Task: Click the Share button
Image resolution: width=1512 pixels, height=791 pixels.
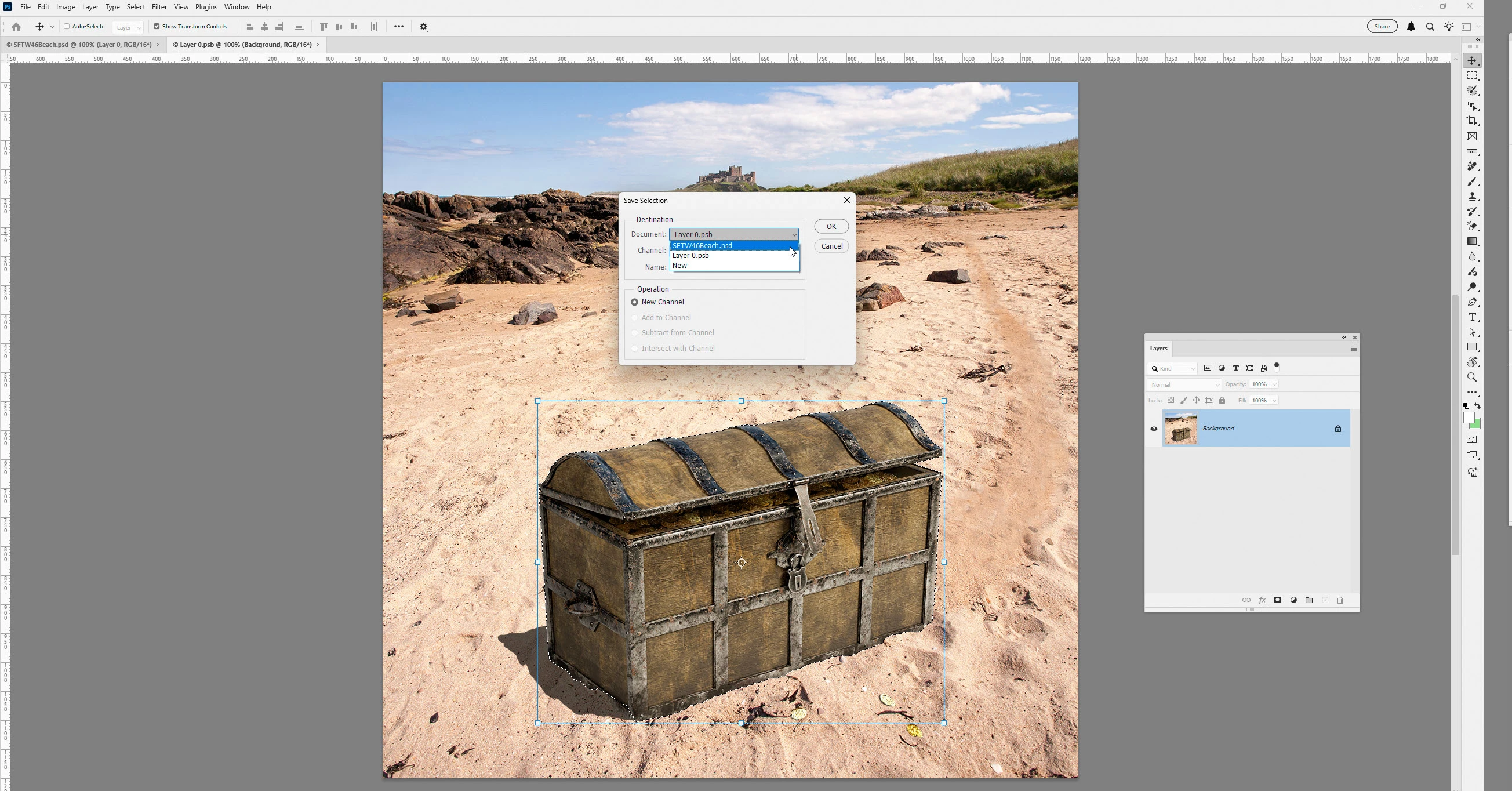Action: (1382, 27)
